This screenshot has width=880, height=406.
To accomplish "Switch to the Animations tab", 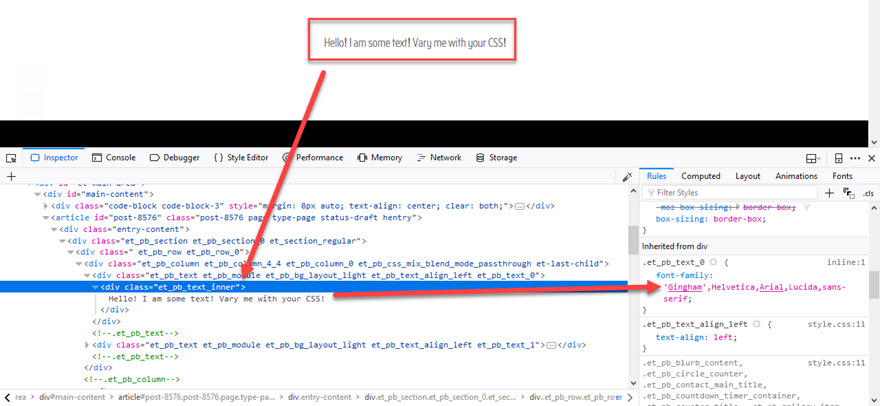I will [796, 176].
